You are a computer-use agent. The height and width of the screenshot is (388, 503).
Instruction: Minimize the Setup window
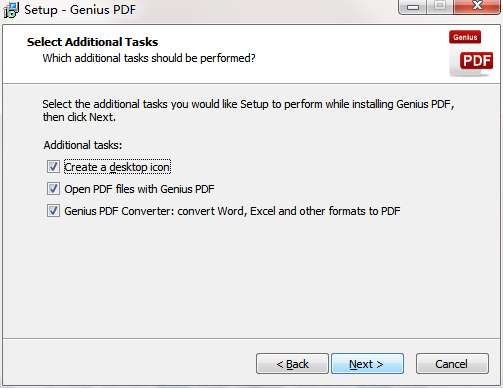(413, 6)
